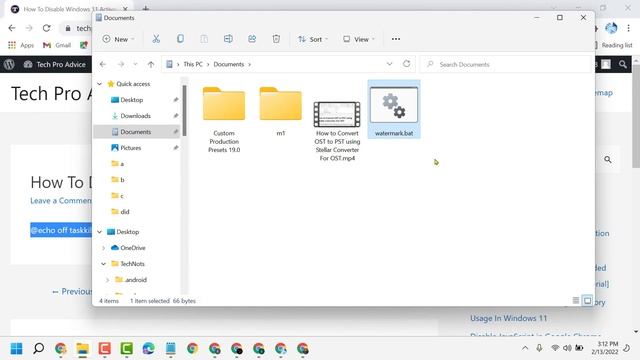Open Gmail bookmark in Chrome
The height and width of the screenshot is (360, 640).
(57, 45)
